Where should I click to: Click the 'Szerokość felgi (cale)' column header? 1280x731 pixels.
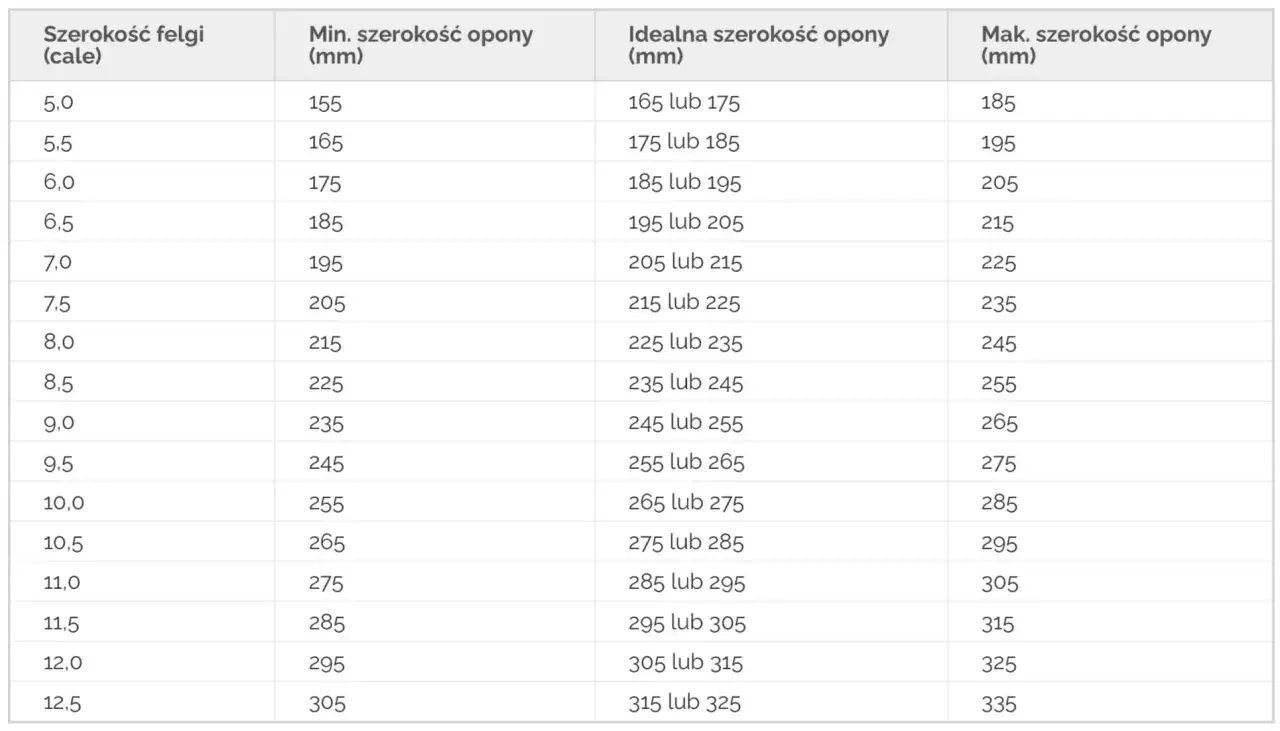click(x=124, y=45)
